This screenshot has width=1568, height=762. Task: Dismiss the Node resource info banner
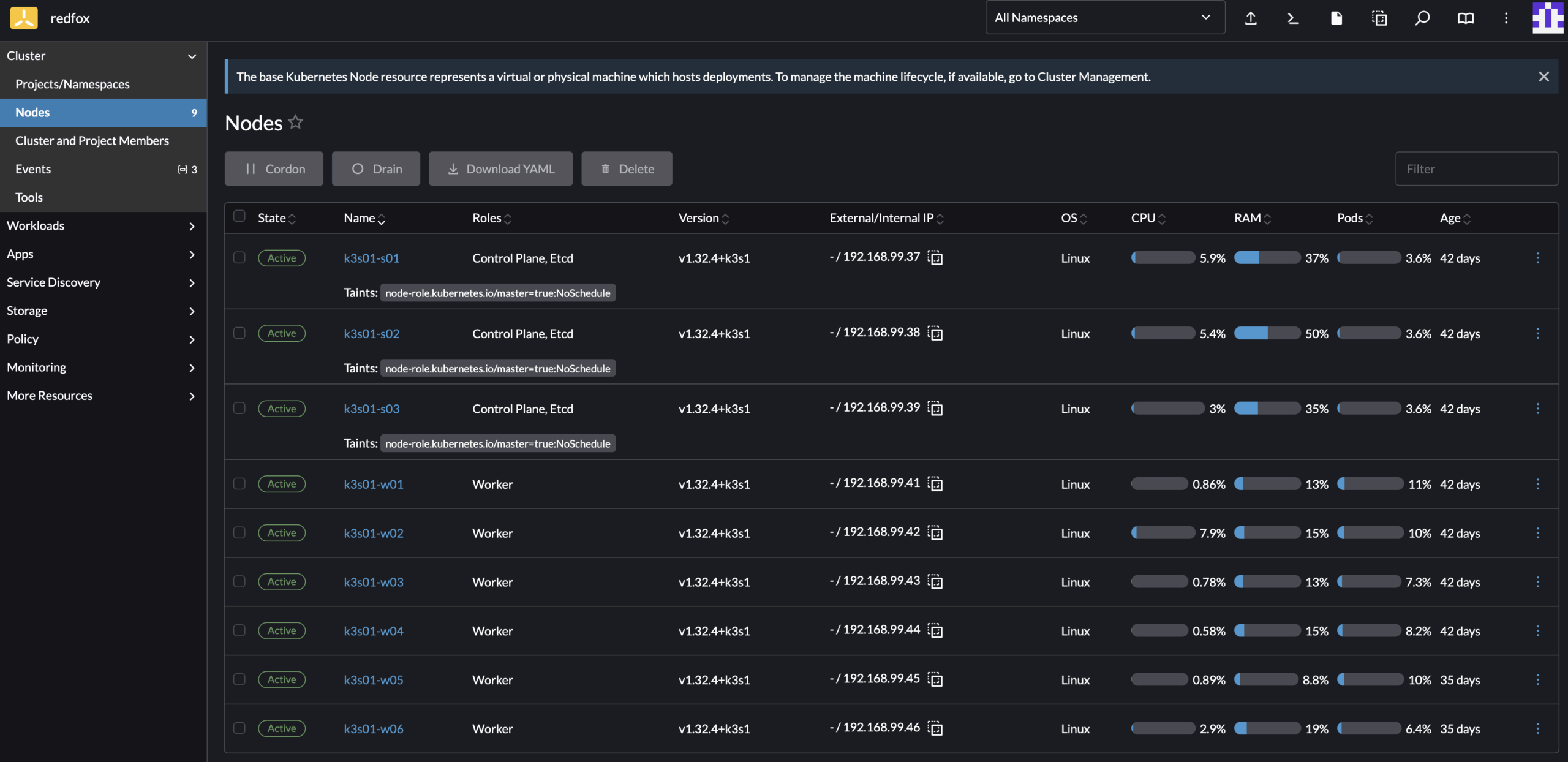pyautogui.click(x=1543, y=77)
